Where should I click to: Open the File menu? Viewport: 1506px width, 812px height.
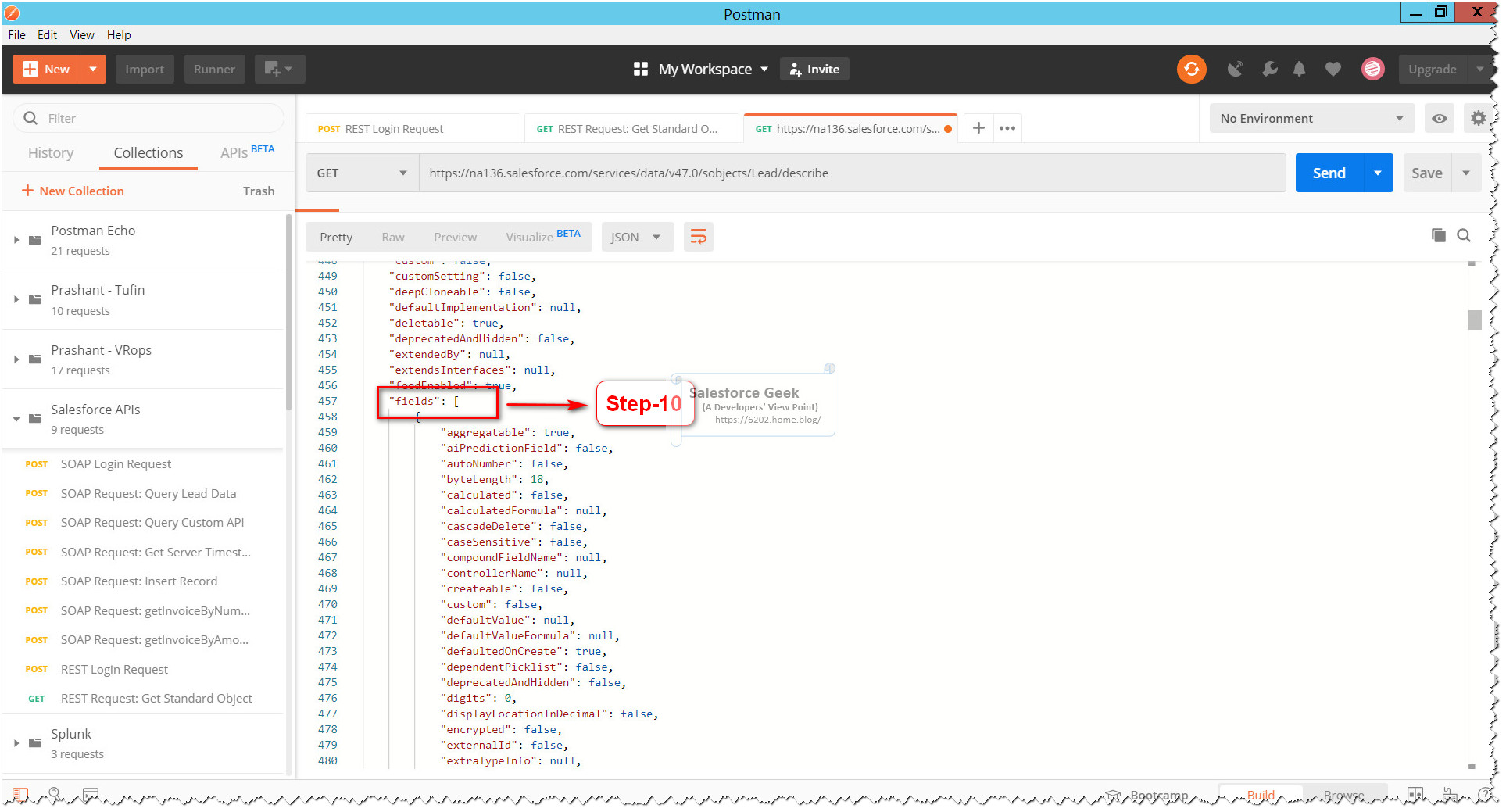coord(16,35)
